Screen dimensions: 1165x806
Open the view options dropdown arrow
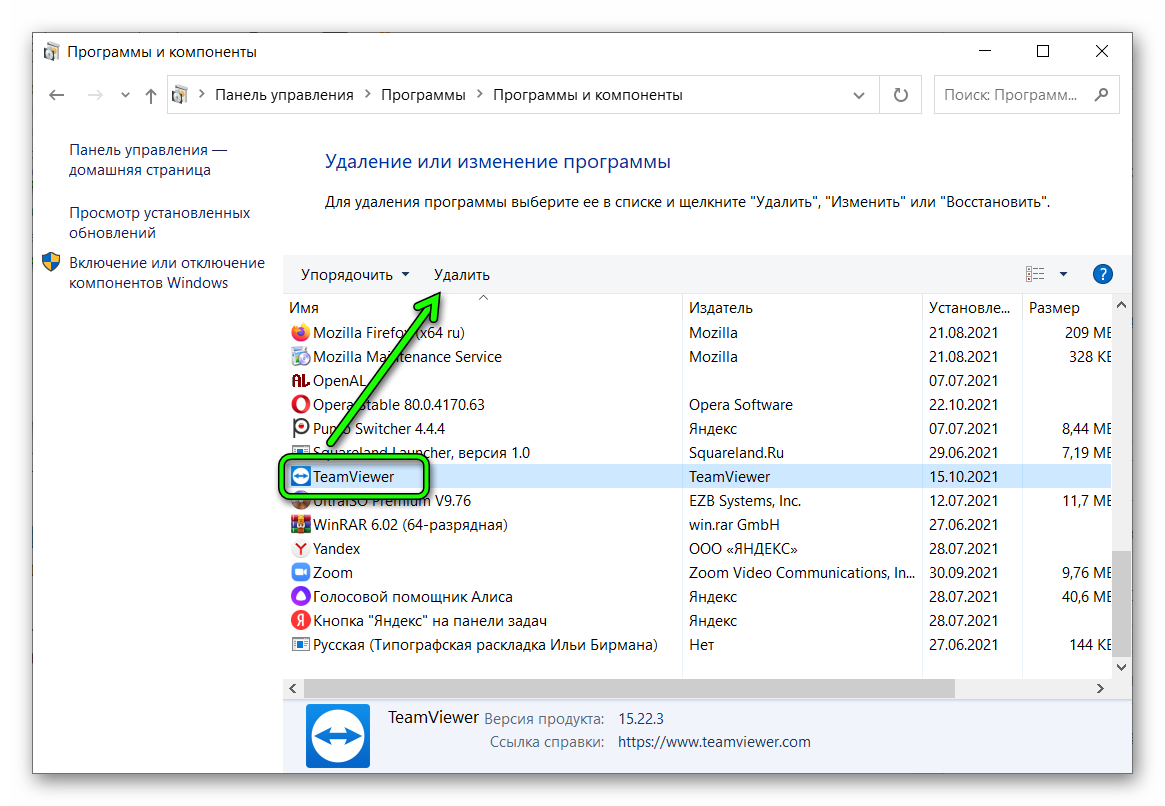click(x=1063, y=274)
